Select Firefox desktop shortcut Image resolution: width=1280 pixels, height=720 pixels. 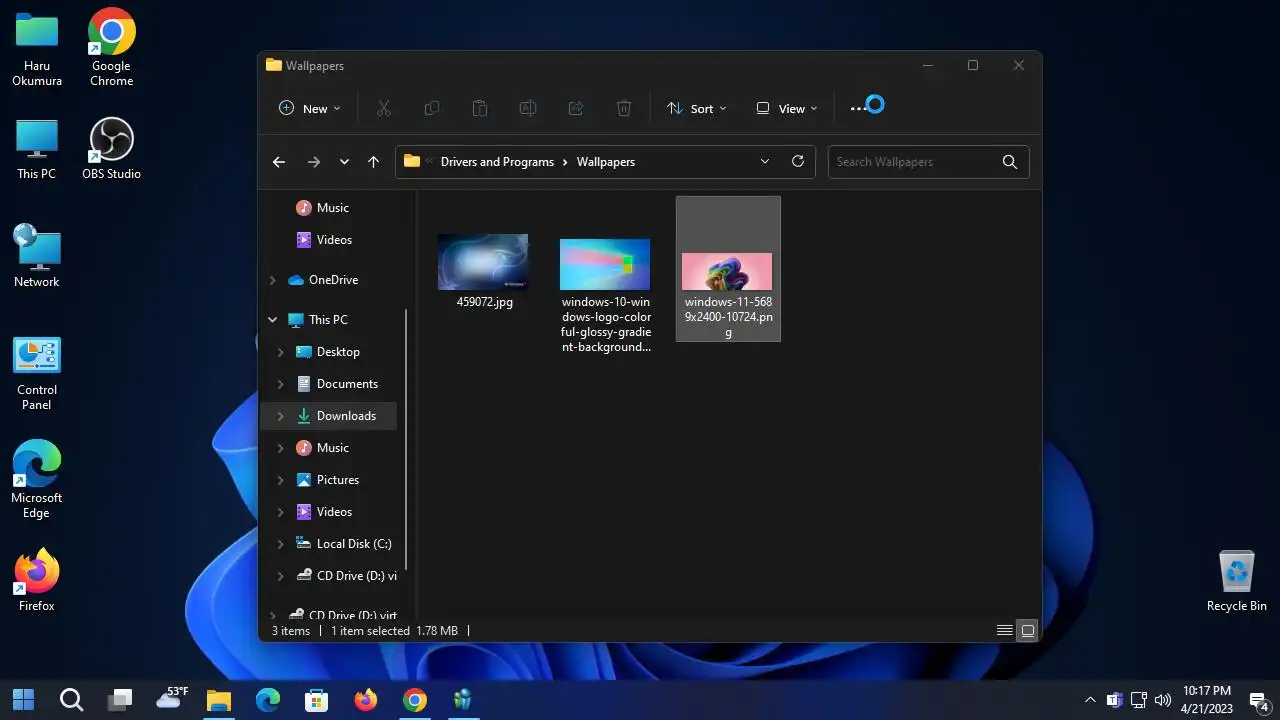click(37, 580)
